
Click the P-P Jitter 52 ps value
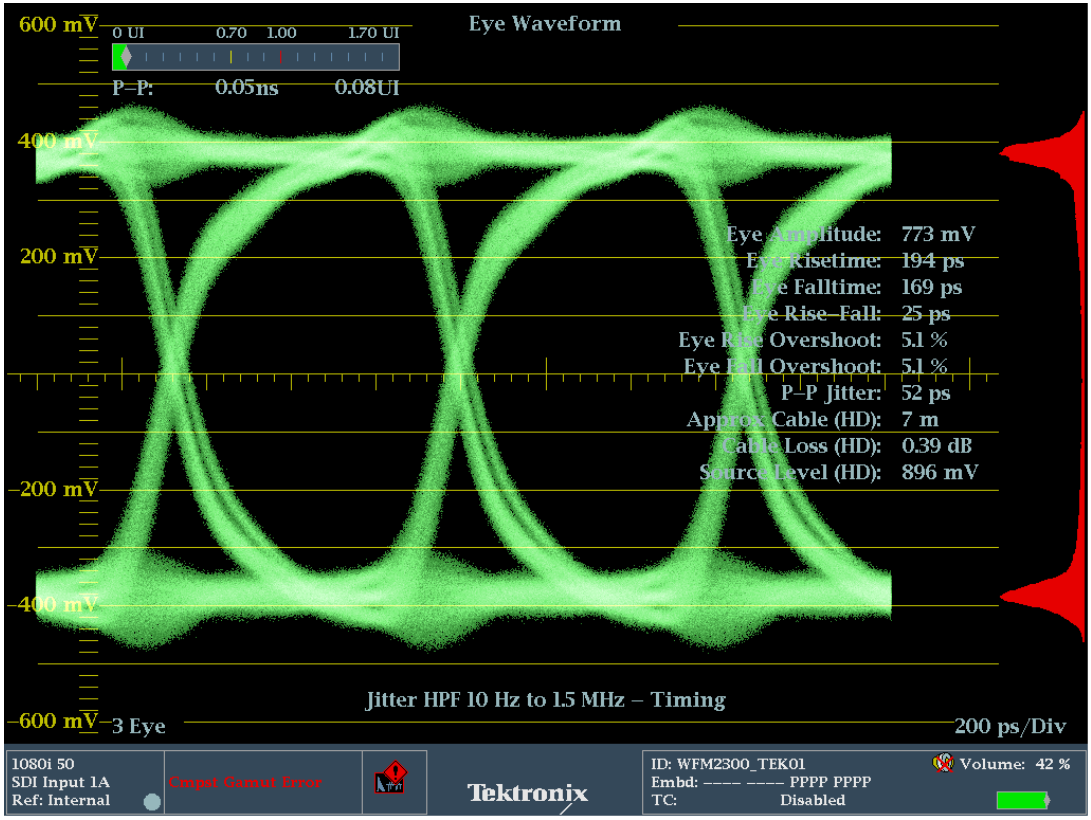925,393
